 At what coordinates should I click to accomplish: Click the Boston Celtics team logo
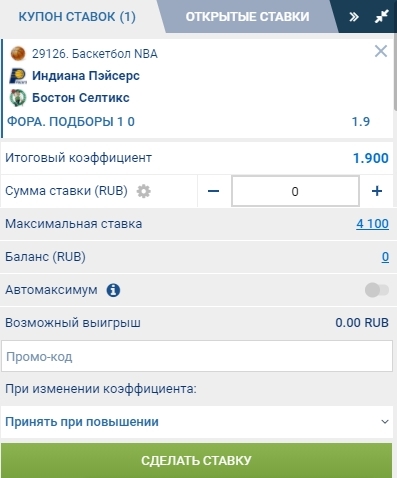(18, 98)
